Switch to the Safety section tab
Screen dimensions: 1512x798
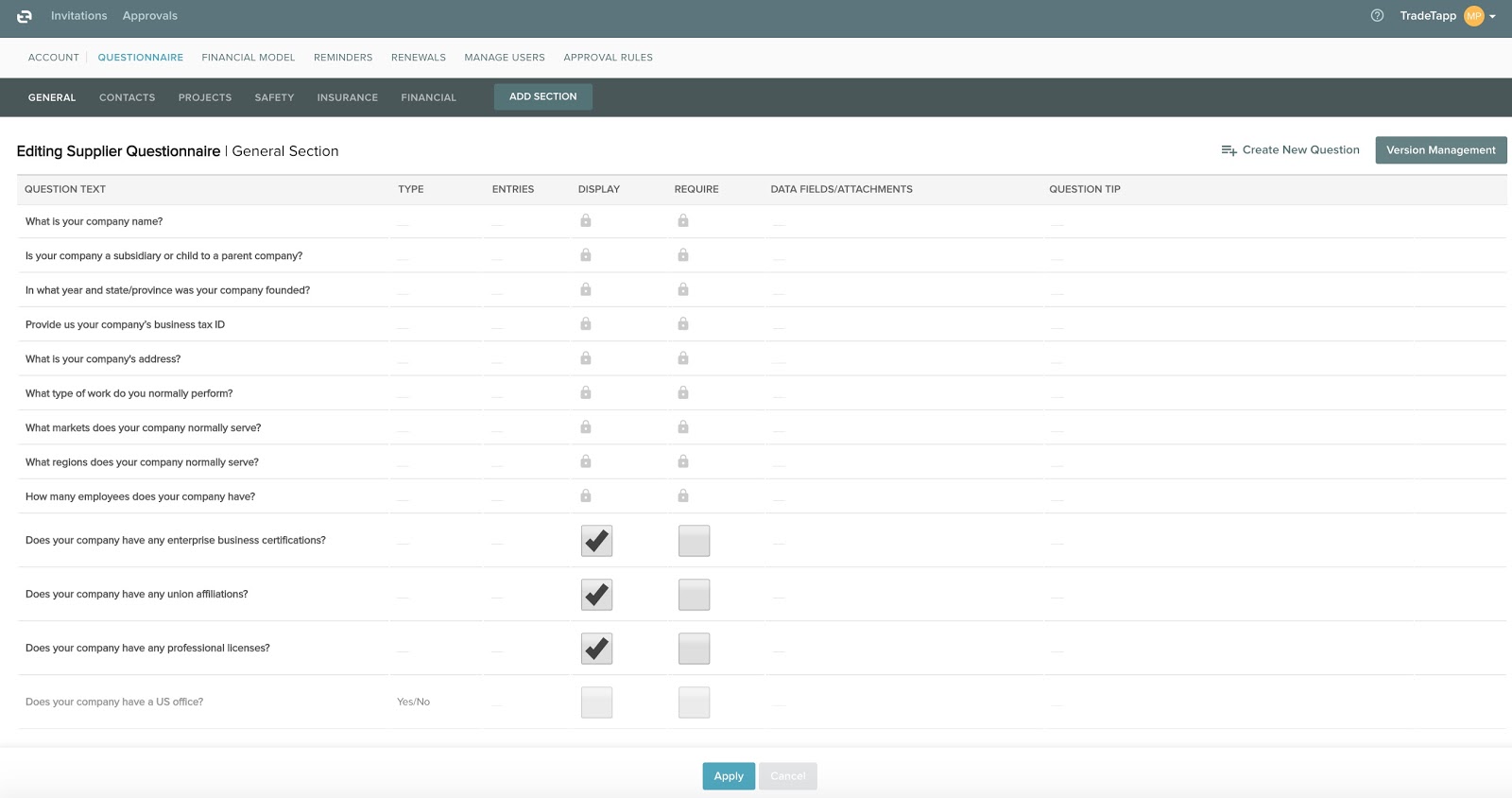coord(274,97)
